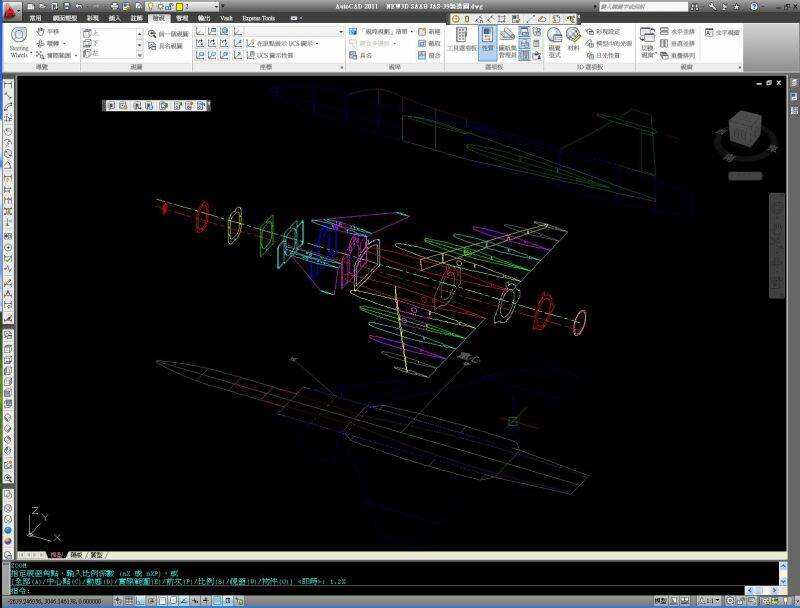Open 模型中的光源 lights in model palette
Image resolution: width=800 pixels, height=608 pixels.
coord(609,43)
